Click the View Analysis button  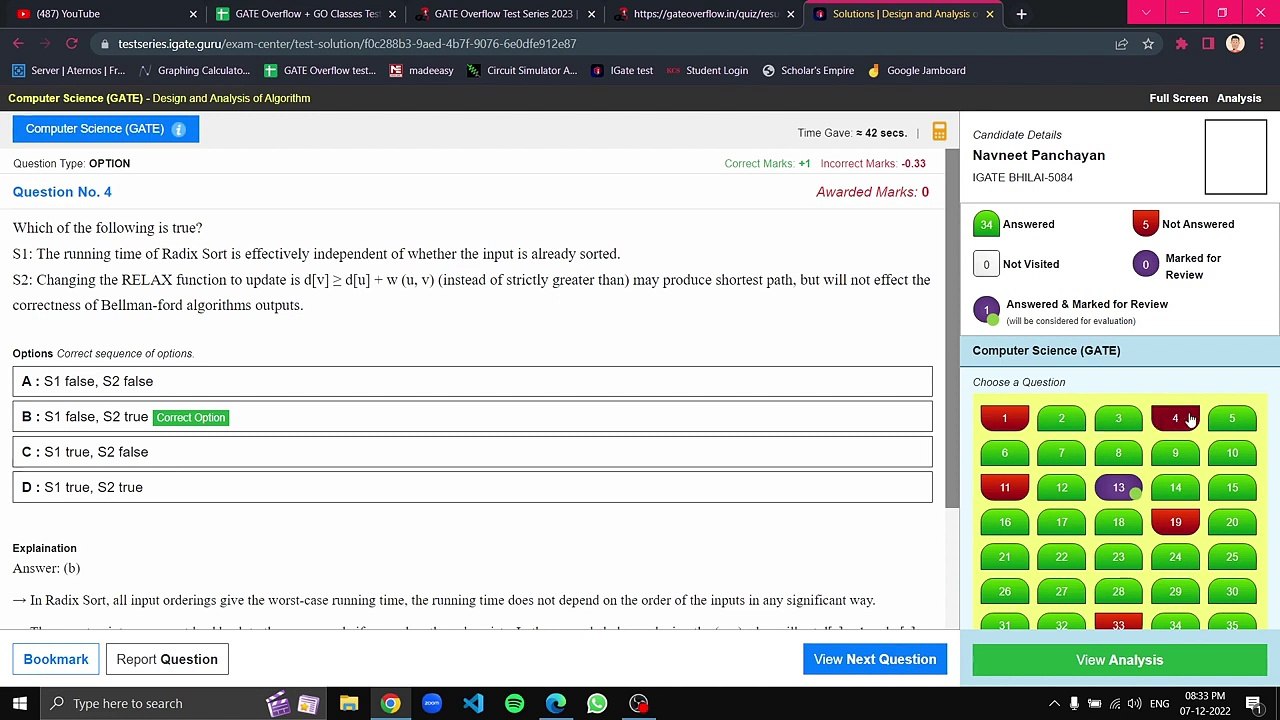click(1119, 660)
